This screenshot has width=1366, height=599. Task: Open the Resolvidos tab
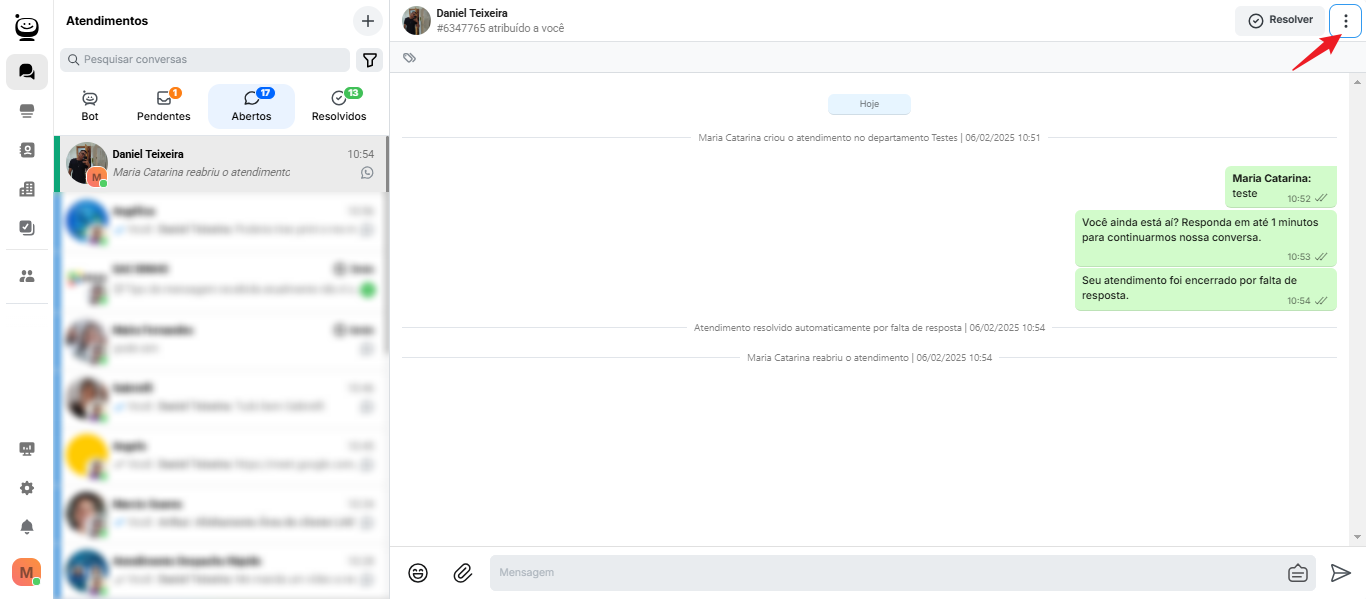coord(339,106)
